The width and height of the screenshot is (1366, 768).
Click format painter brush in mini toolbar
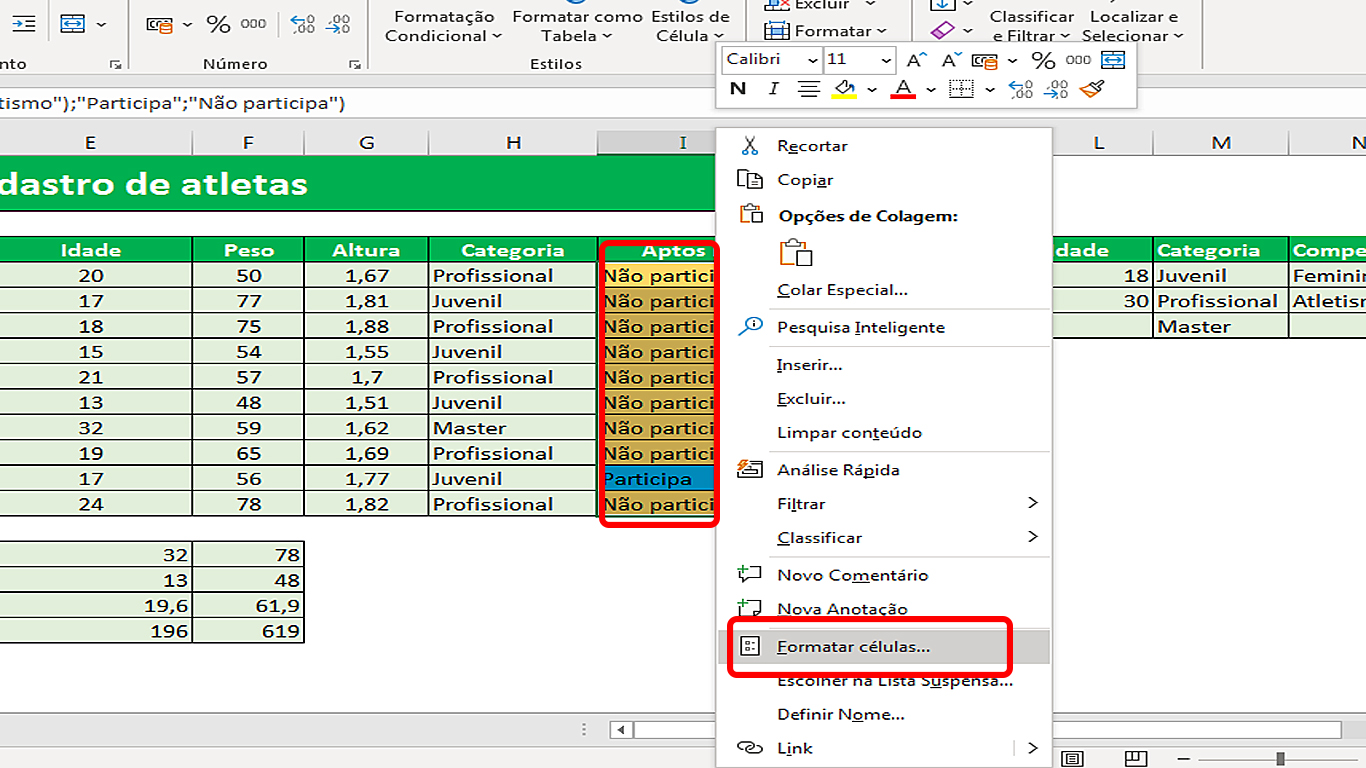click(1091, 89)
